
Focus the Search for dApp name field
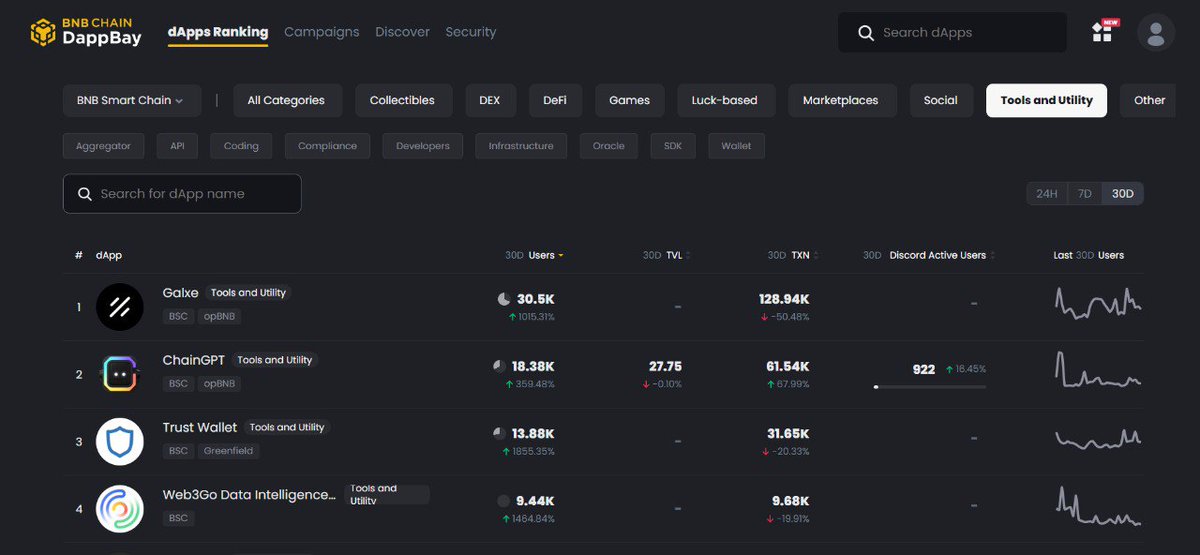pos(182,194)
